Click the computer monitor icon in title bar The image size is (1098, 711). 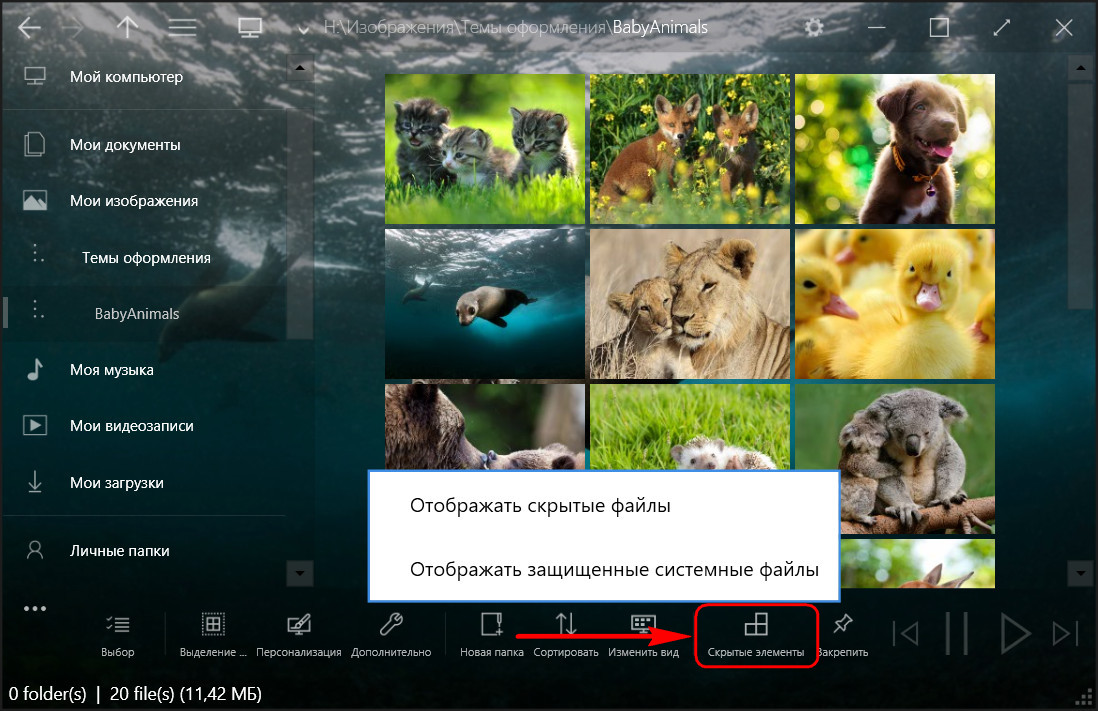(250, 27)
